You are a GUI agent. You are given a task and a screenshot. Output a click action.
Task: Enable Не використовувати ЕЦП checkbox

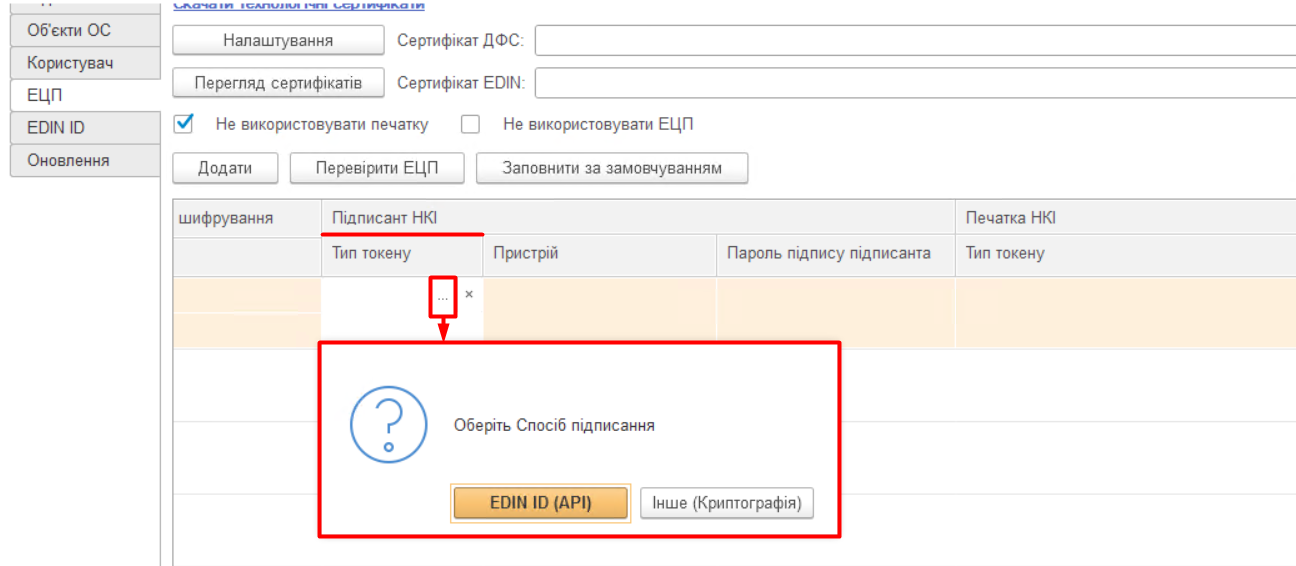tap(470, 125)
